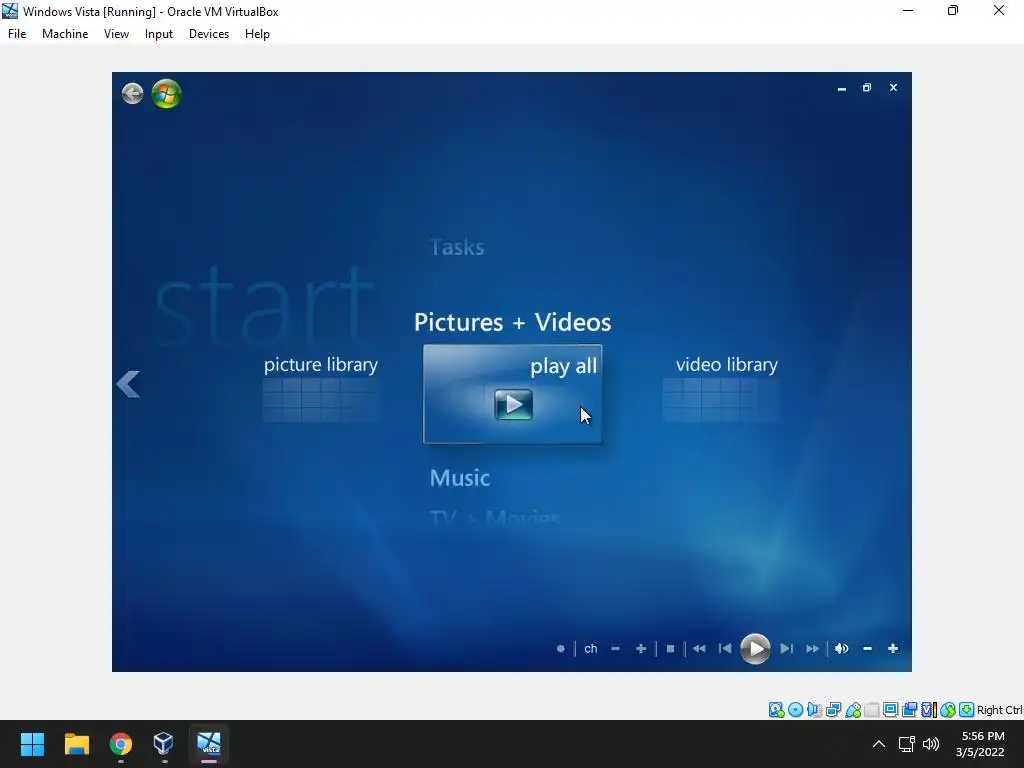This screenshot has height=768, width=1024.
Task: Open the Windows Start button
Action: 33,744
